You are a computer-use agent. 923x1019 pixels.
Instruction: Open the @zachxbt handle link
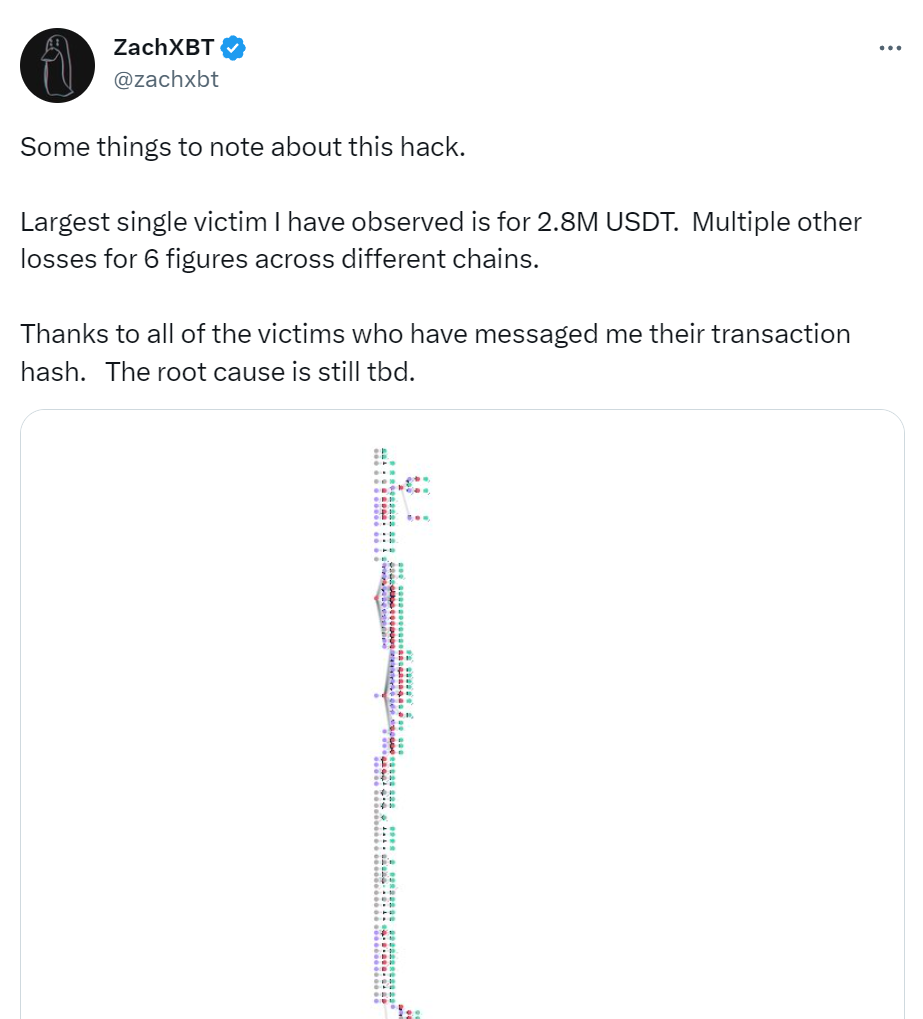pos(166,79)
